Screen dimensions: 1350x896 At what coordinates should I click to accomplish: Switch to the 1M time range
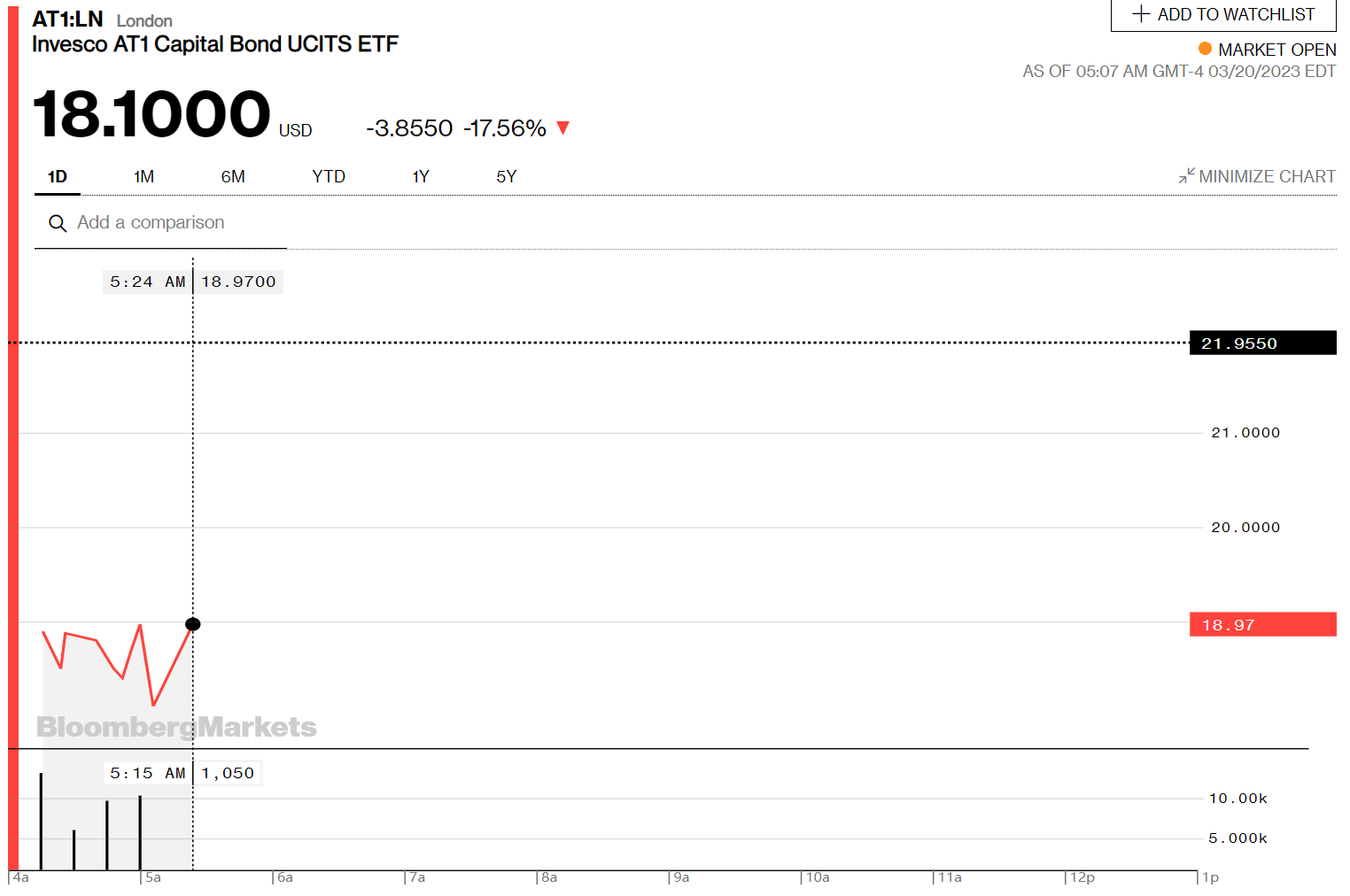[144, 177]
